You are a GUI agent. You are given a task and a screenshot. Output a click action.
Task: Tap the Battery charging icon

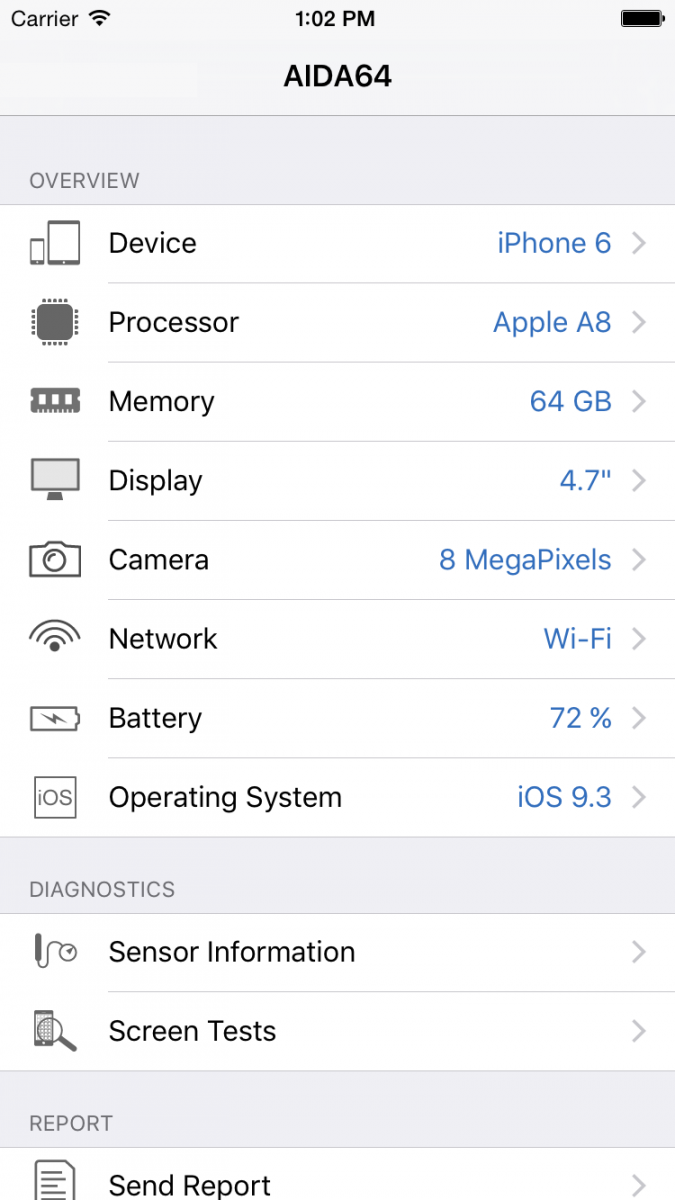(x=54, y=718)
